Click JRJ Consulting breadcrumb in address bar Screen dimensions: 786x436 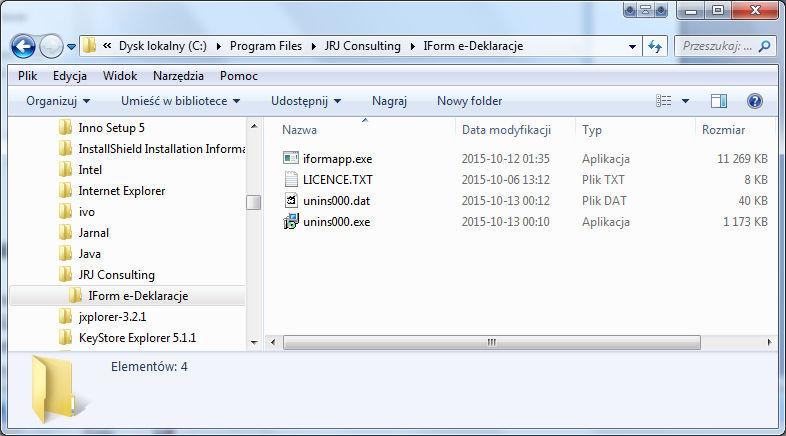pos(362,46)
